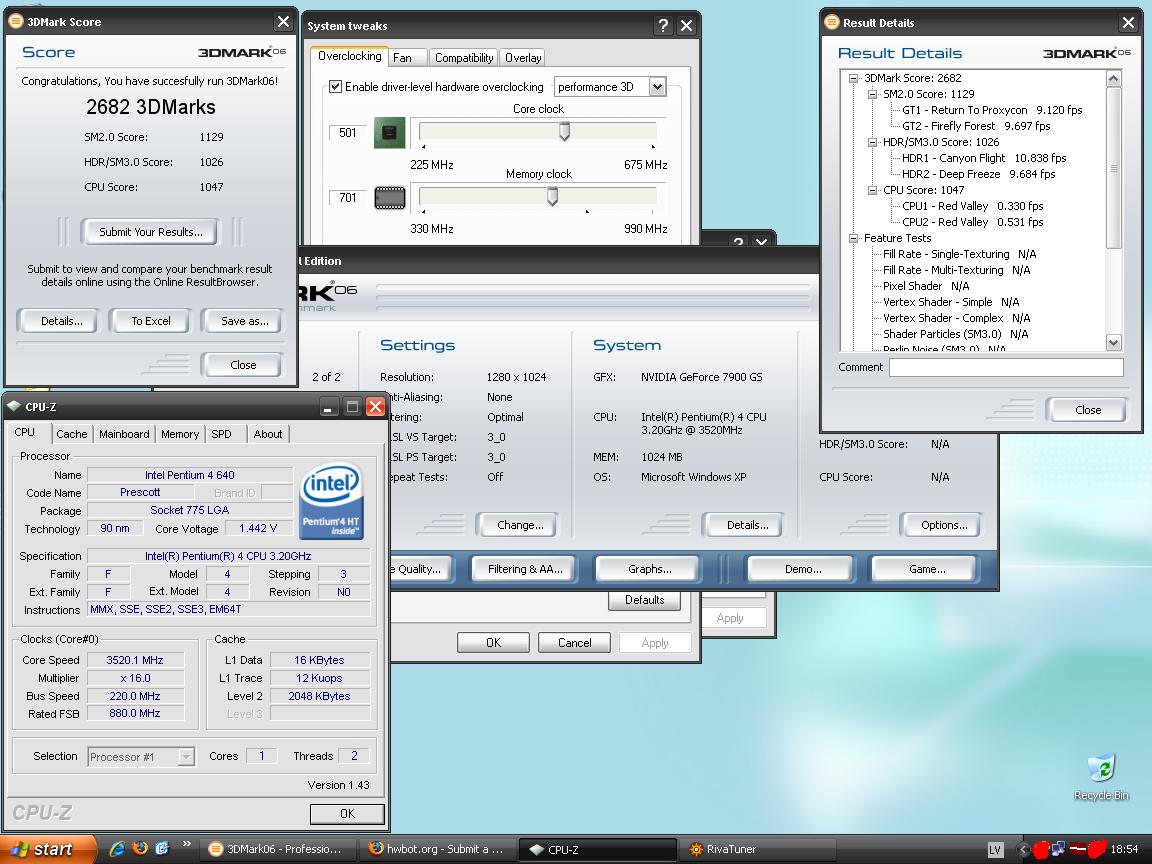
Task: Maximize the CPU-Z window
Action: click(x=352, y=406)
